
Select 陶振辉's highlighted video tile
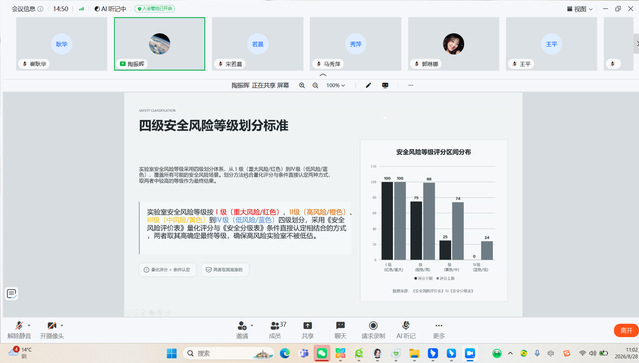[x=160, y=44]
